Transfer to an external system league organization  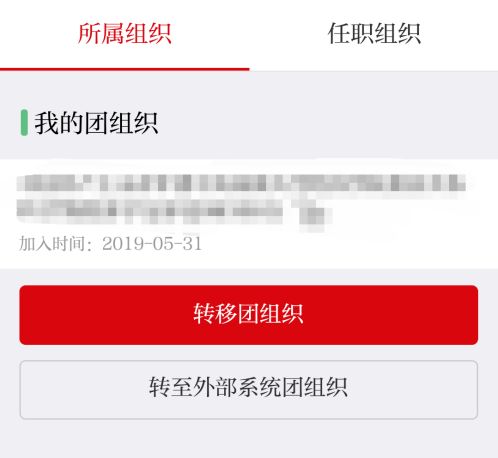click(x=249, y=389)
